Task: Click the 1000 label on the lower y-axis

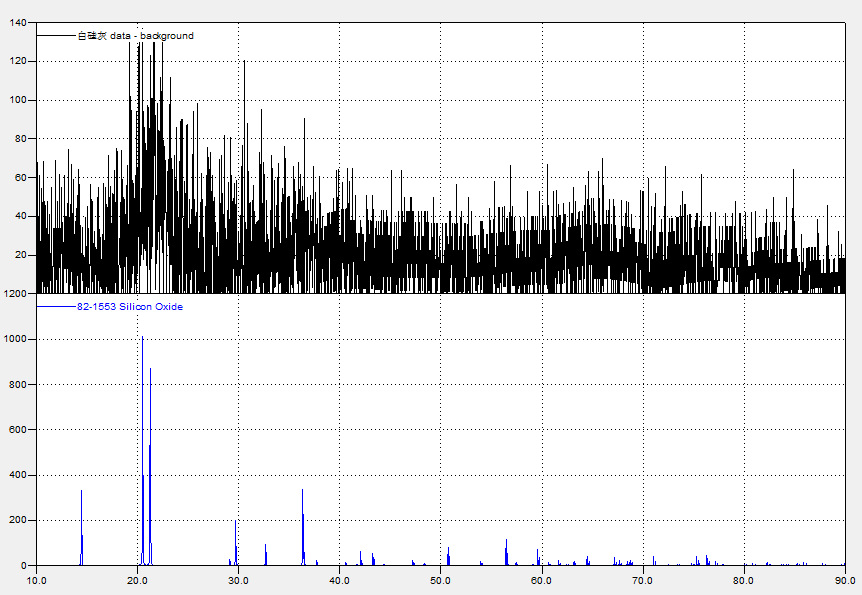Action: [x=15, y=339]
